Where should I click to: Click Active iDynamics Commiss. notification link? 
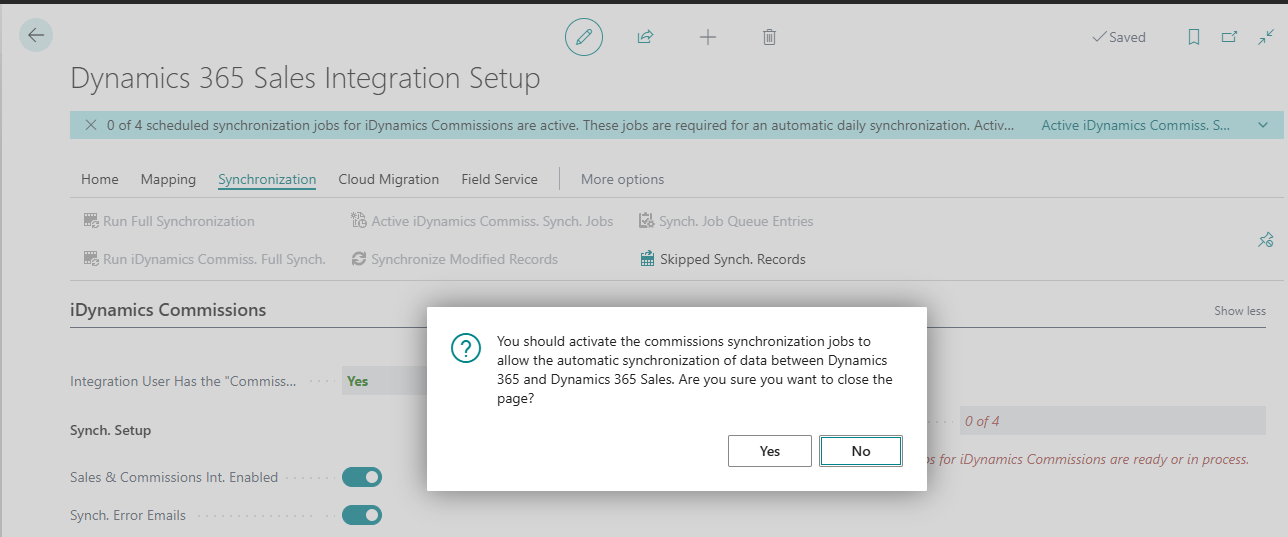pos(1136,125)
